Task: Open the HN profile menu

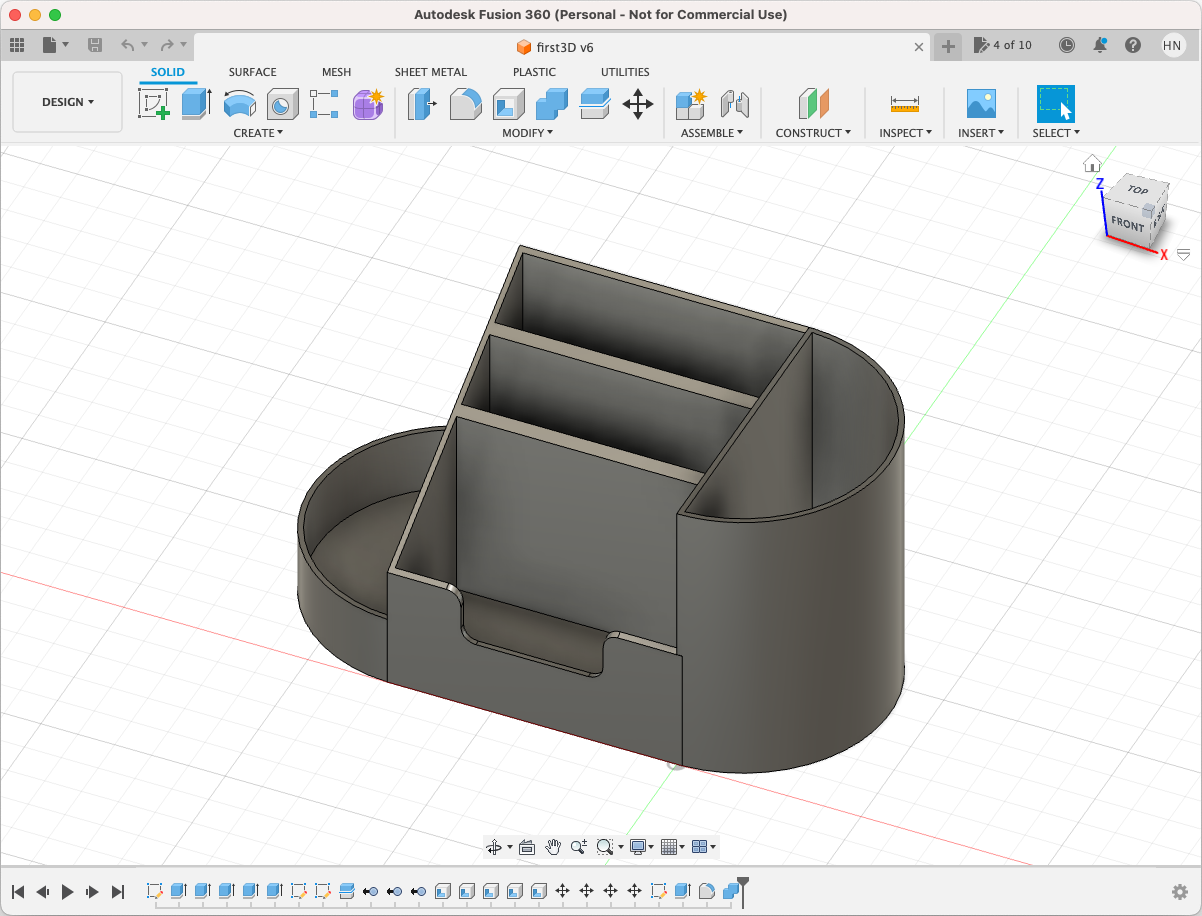Action: click(x=1173, y=45)
